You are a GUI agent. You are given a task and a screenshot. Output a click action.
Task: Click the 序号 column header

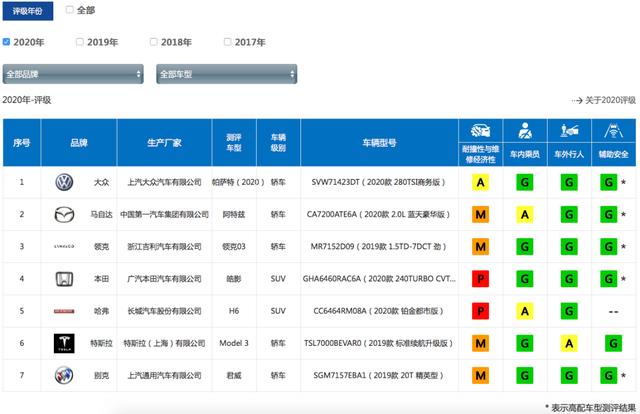(x=22, y=142)
